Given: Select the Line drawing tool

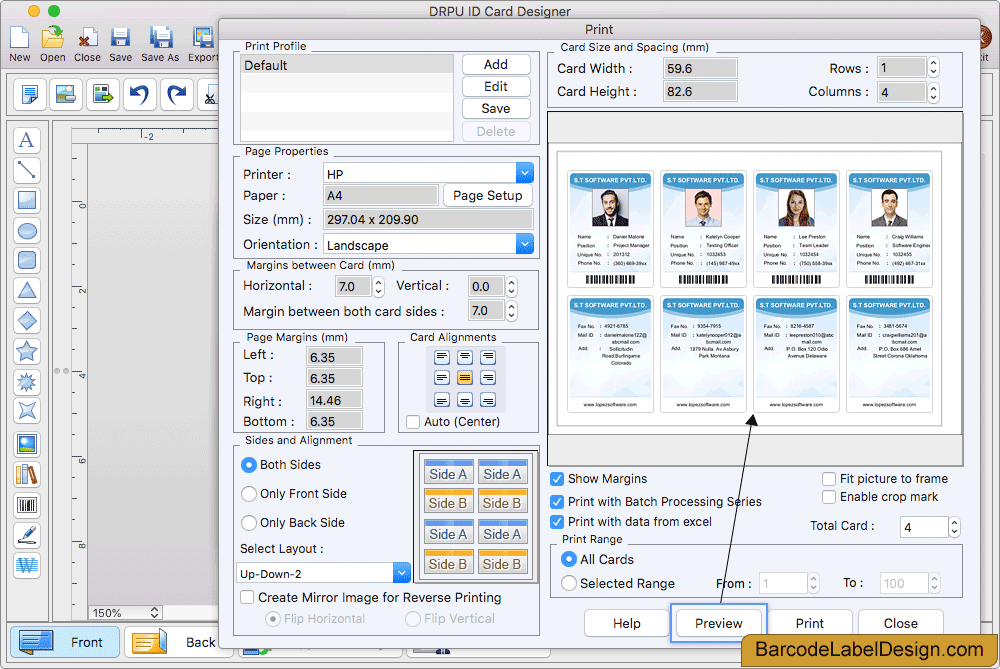Looking at the screenshot, I should tap(27, 170).
